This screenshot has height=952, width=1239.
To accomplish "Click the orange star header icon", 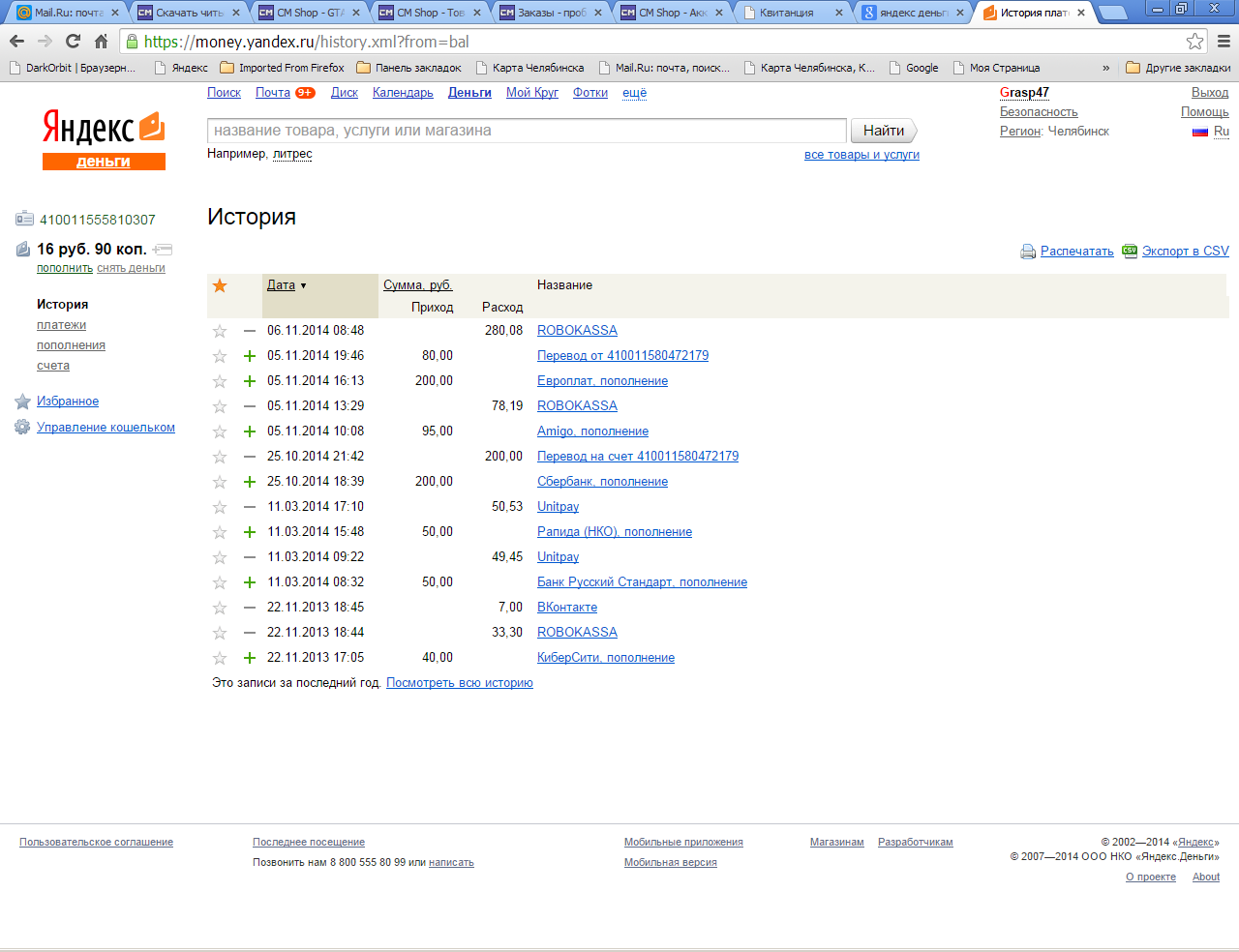I will pos(220,285).
